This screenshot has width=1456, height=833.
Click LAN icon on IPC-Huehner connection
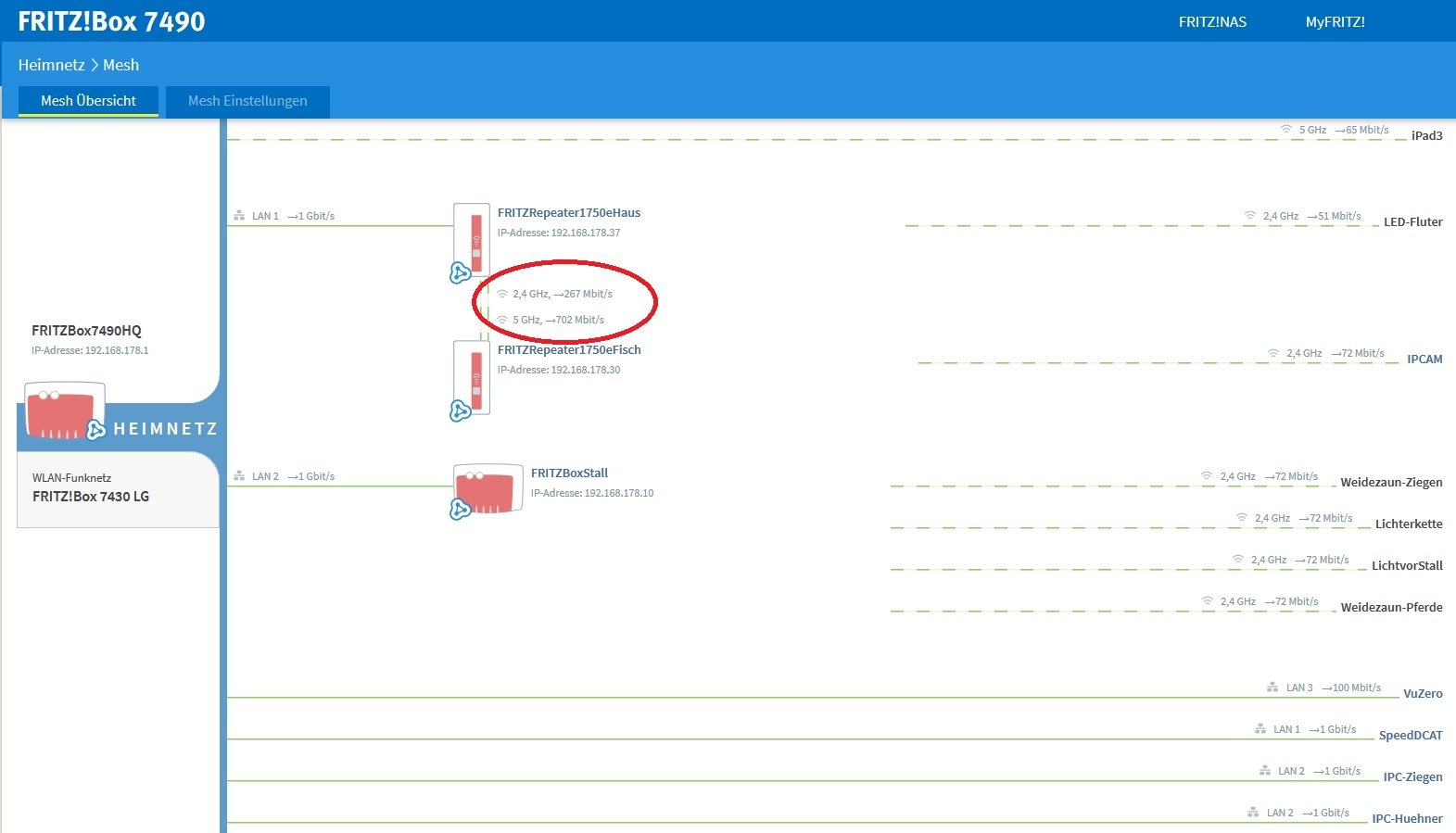(x=1253, y=813)
